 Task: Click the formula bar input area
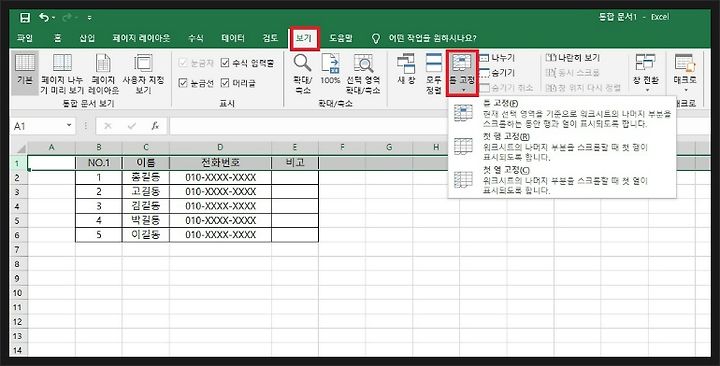point(441,126)
